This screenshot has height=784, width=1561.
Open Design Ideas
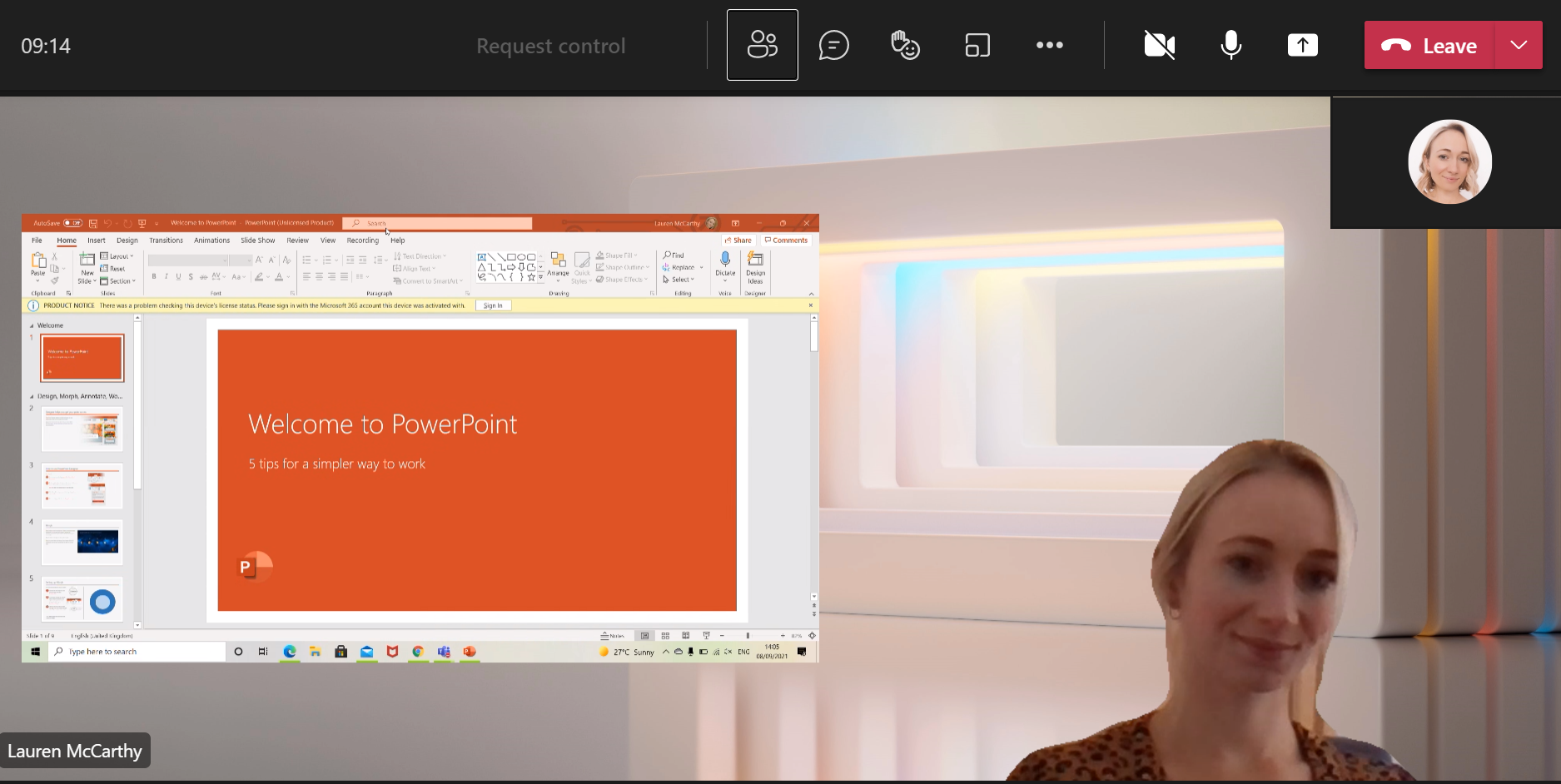coord(755,268)
